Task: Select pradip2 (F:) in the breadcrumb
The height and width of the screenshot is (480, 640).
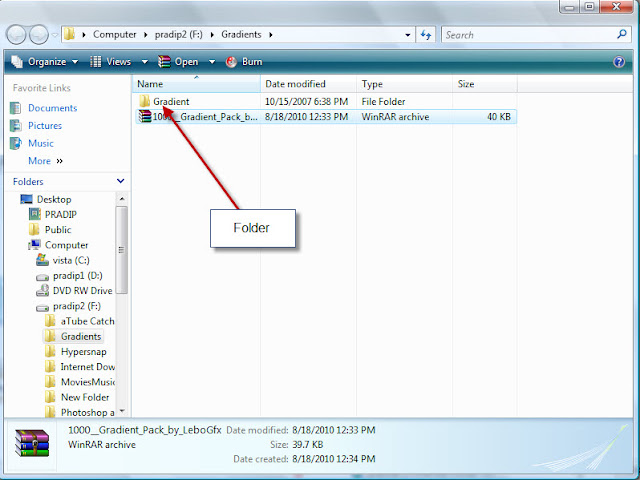Action: pos(178,35)
